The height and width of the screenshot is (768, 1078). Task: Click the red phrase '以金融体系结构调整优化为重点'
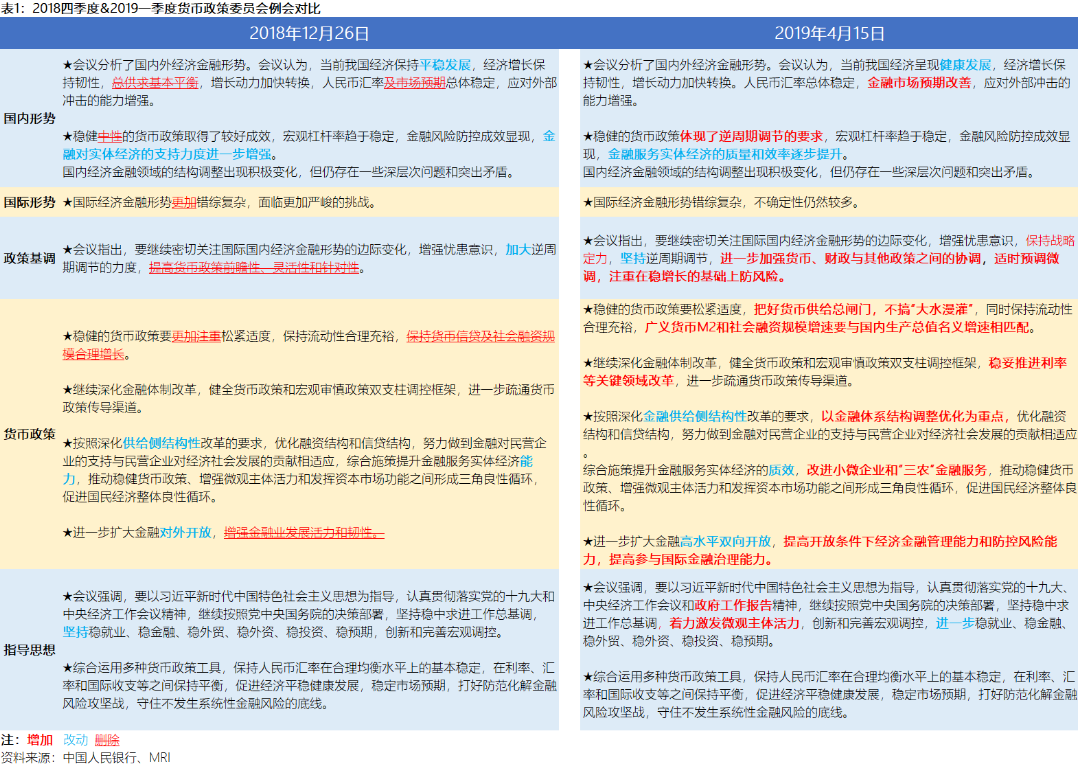tap(912, 416)
